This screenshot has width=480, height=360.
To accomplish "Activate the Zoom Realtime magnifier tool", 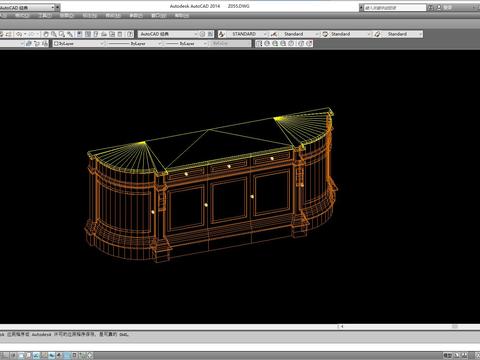I will 54,34.
